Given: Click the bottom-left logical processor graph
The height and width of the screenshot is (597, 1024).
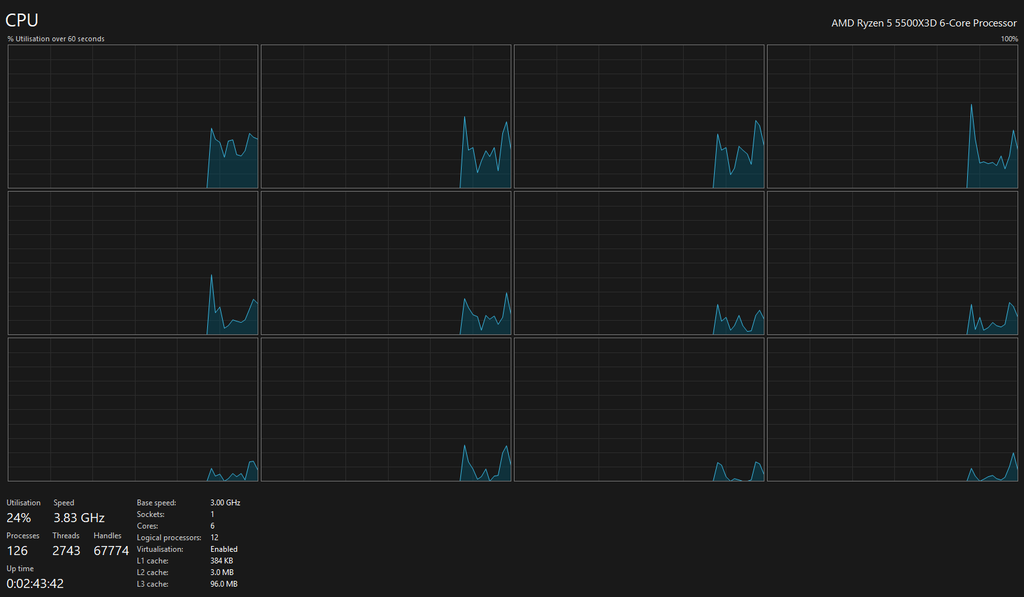Looking at the screenshot, I should pos(133,410).
